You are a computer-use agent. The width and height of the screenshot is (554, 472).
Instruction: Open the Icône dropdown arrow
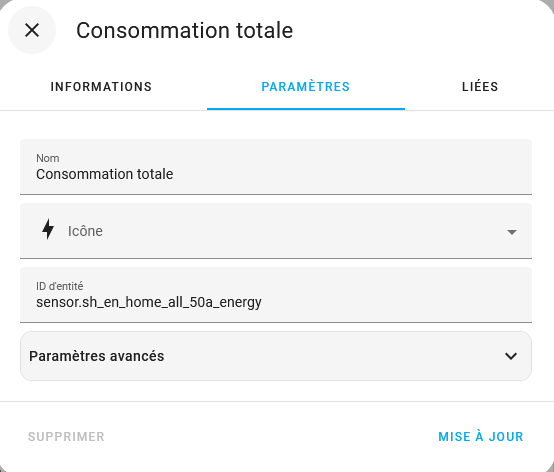pos(512,232)
